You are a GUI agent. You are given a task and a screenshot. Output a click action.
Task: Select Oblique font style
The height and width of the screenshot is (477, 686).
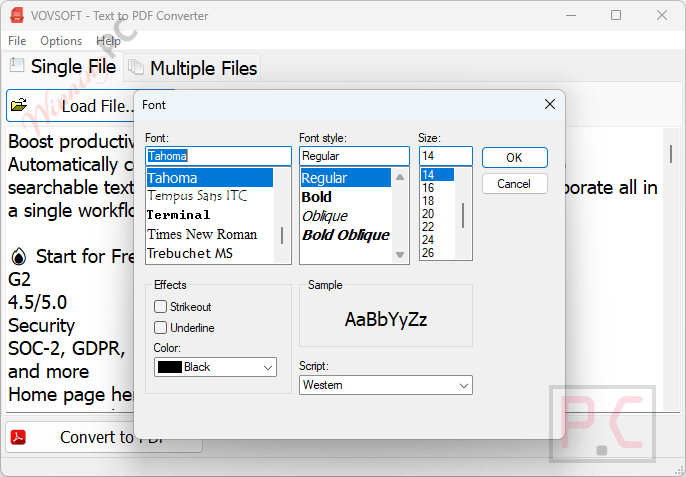tap(346, 216)
